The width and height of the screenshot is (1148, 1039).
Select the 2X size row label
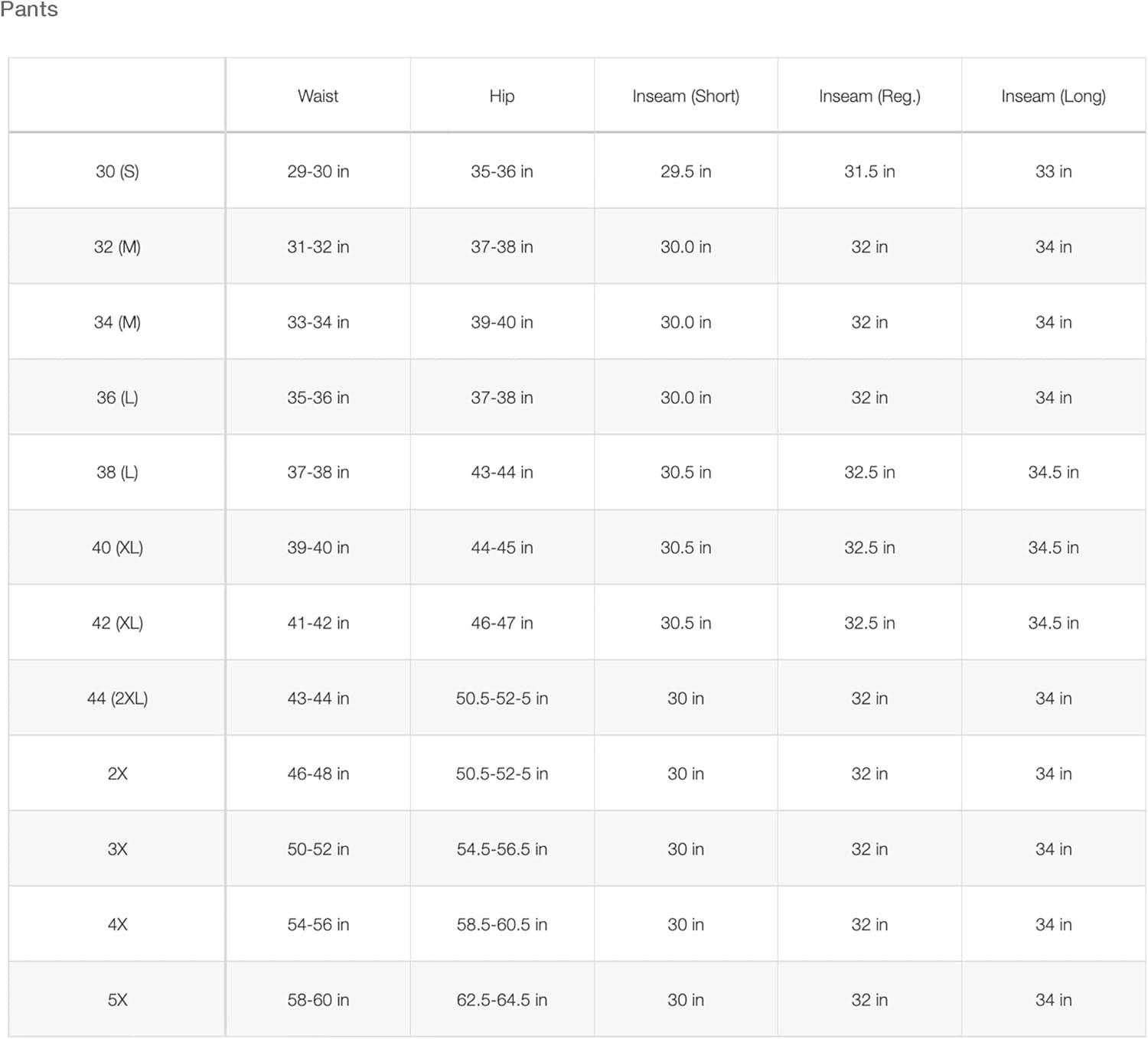(117, 774)
